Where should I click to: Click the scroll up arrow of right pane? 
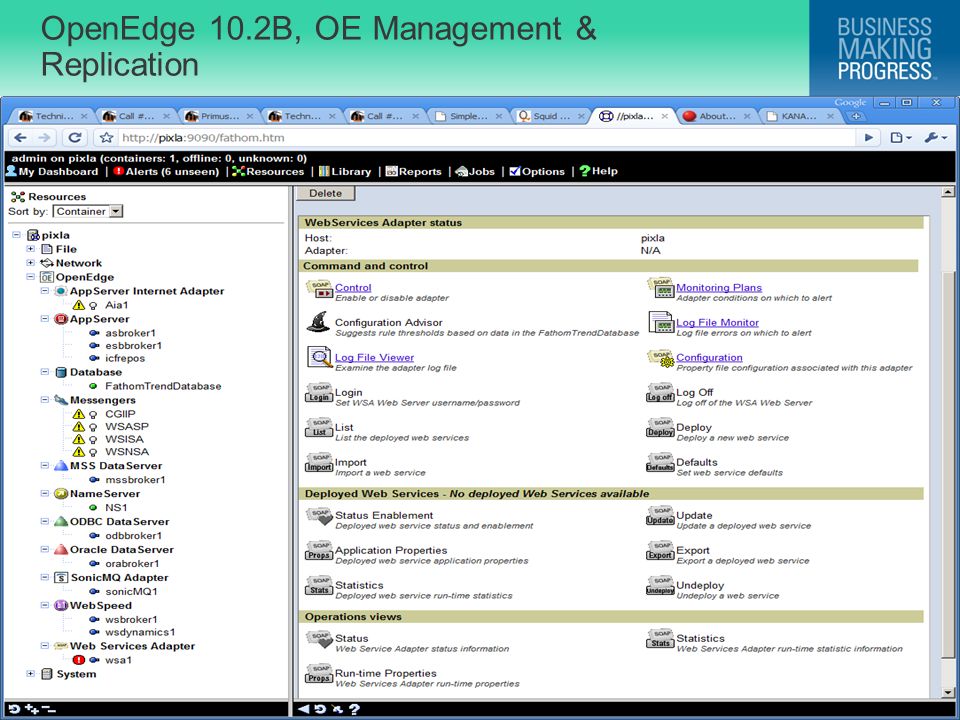948,192
